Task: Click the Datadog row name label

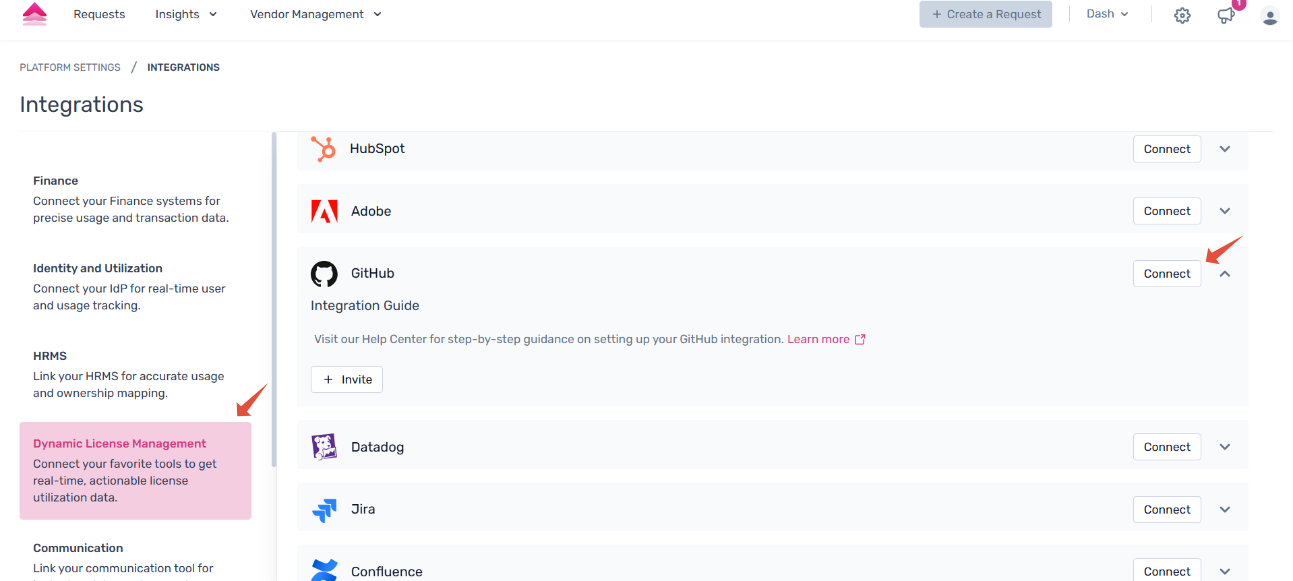Action: pos(378,447)
